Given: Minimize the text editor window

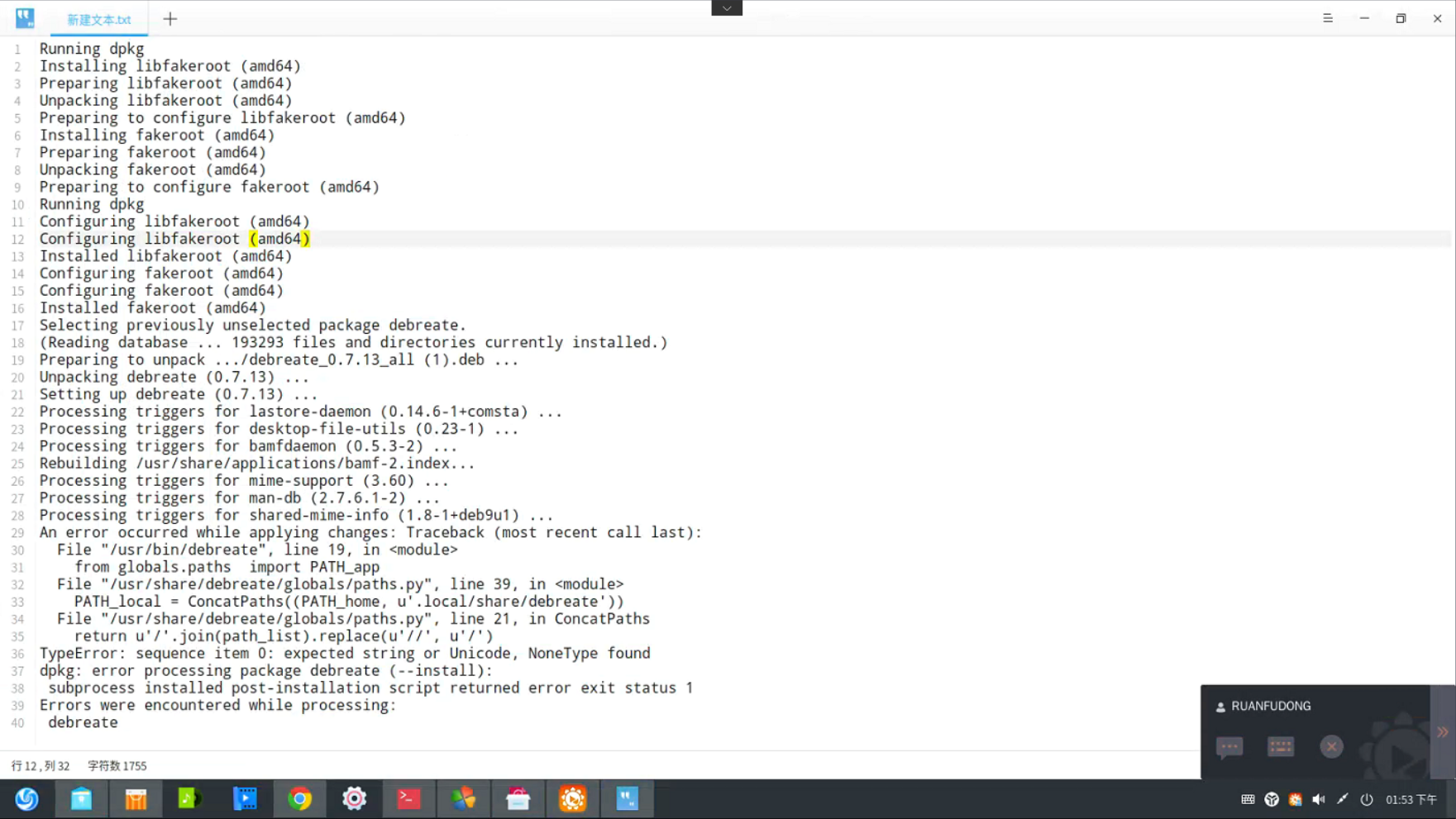Looking at the screenshot, I should tap(1364, 18).
